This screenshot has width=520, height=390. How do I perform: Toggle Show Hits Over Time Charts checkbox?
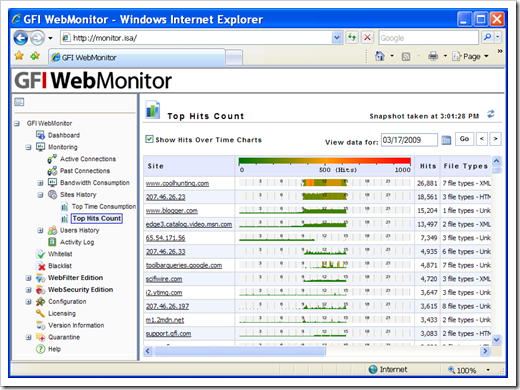click(149, 139)
